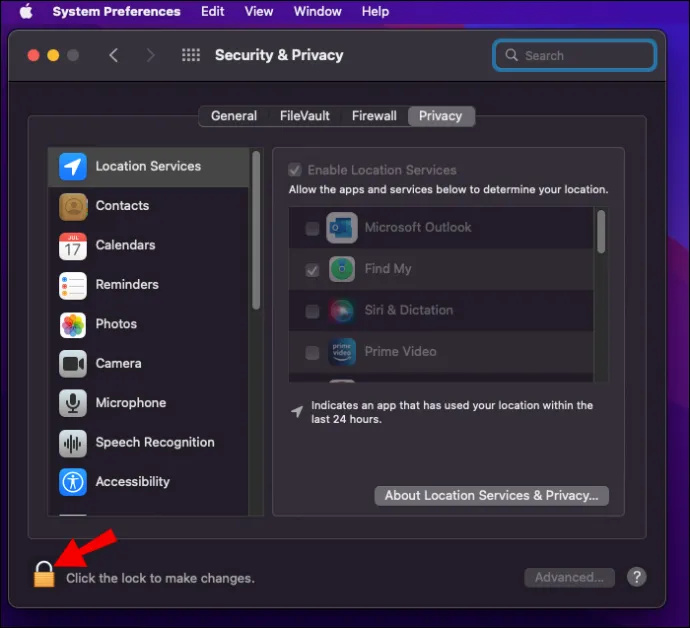Click the magnifier icon in Search
Viewport: 690px width, 628px height.
tap(511, 55)
